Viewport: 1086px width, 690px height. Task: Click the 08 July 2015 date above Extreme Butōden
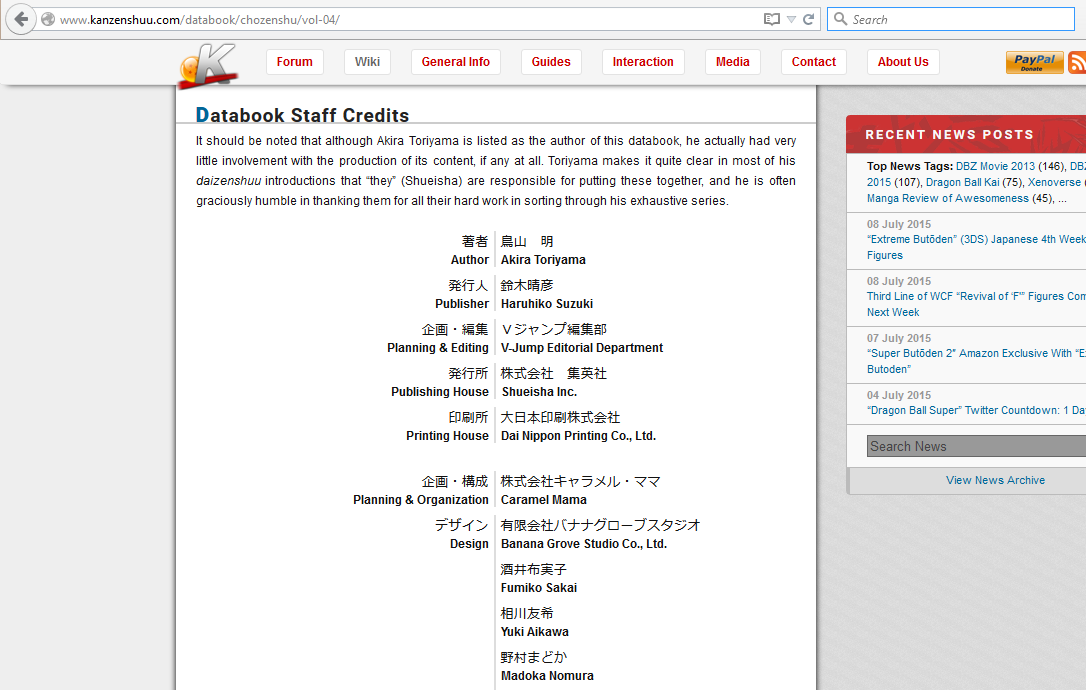coord(899,224)
